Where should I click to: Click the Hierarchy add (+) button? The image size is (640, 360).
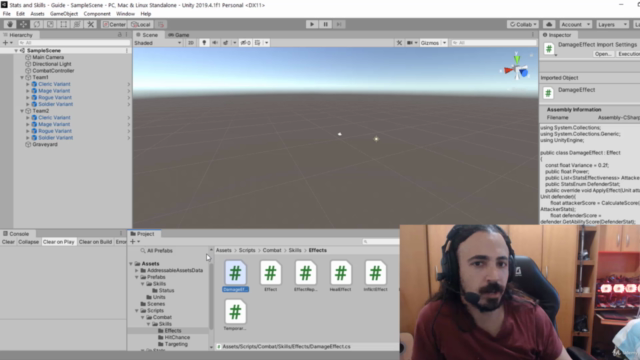[6, 43]
